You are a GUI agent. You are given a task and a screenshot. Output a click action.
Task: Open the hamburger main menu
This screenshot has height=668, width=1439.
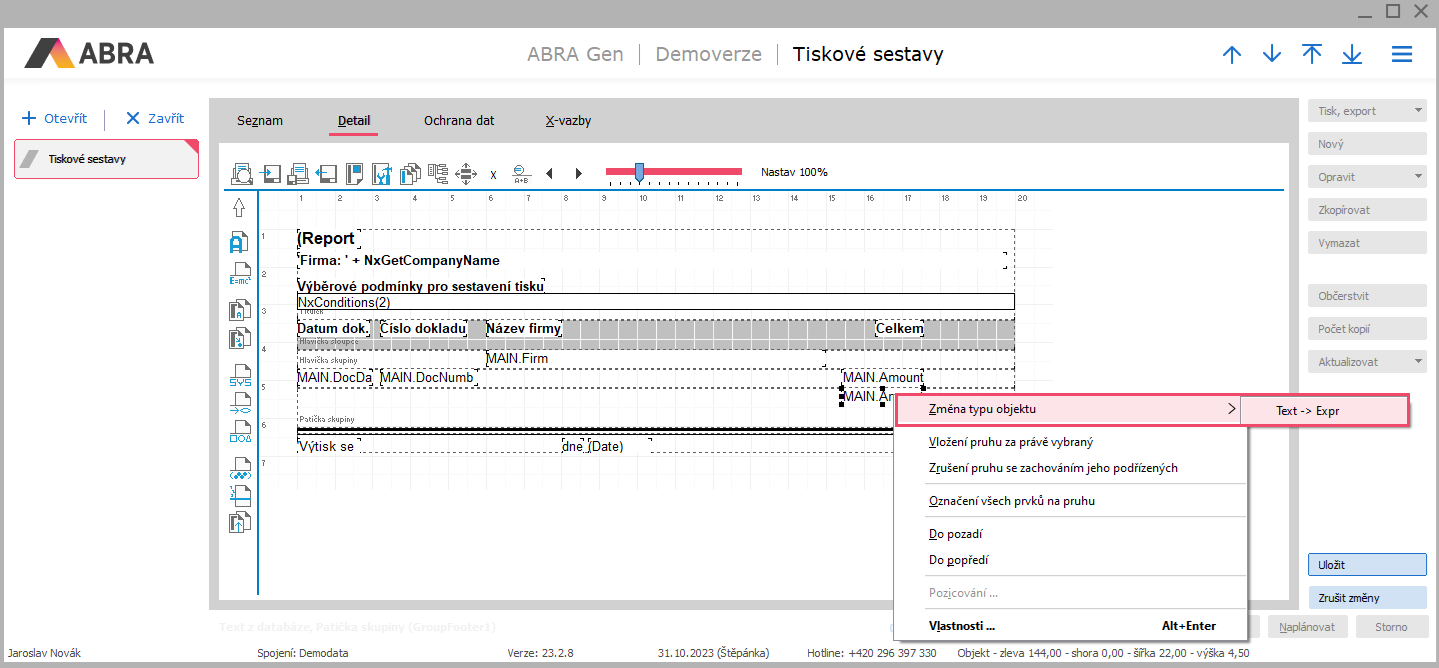pos(1402,54)
